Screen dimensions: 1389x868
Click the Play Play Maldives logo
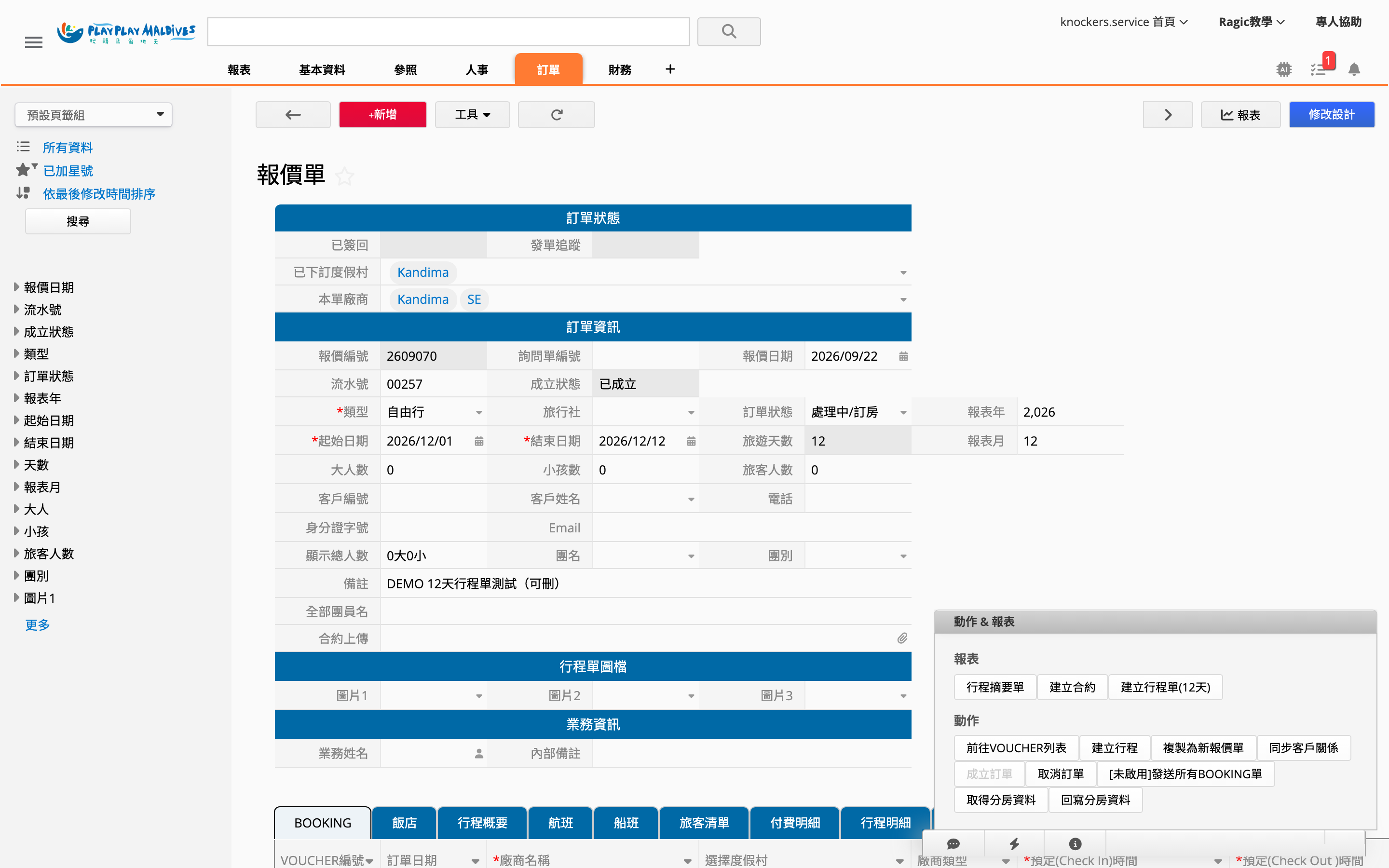(x=126, y=33)
